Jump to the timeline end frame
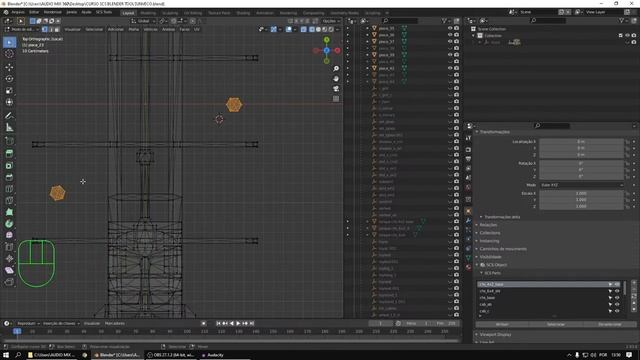The height and width of the screenshot is (360, 640). pyautogui.click(x=252, y=323)
